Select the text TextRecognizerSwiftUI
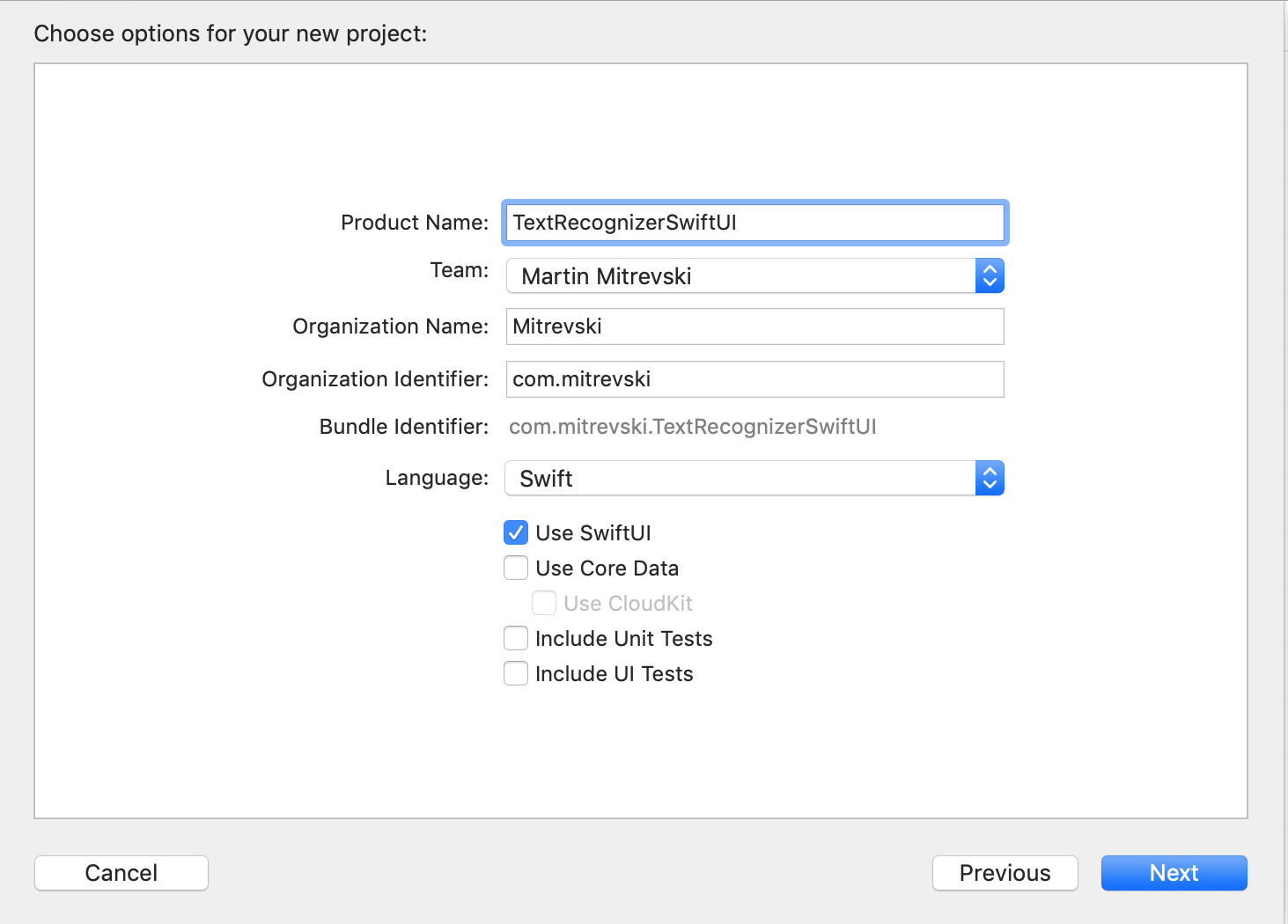 click(625, 223)
